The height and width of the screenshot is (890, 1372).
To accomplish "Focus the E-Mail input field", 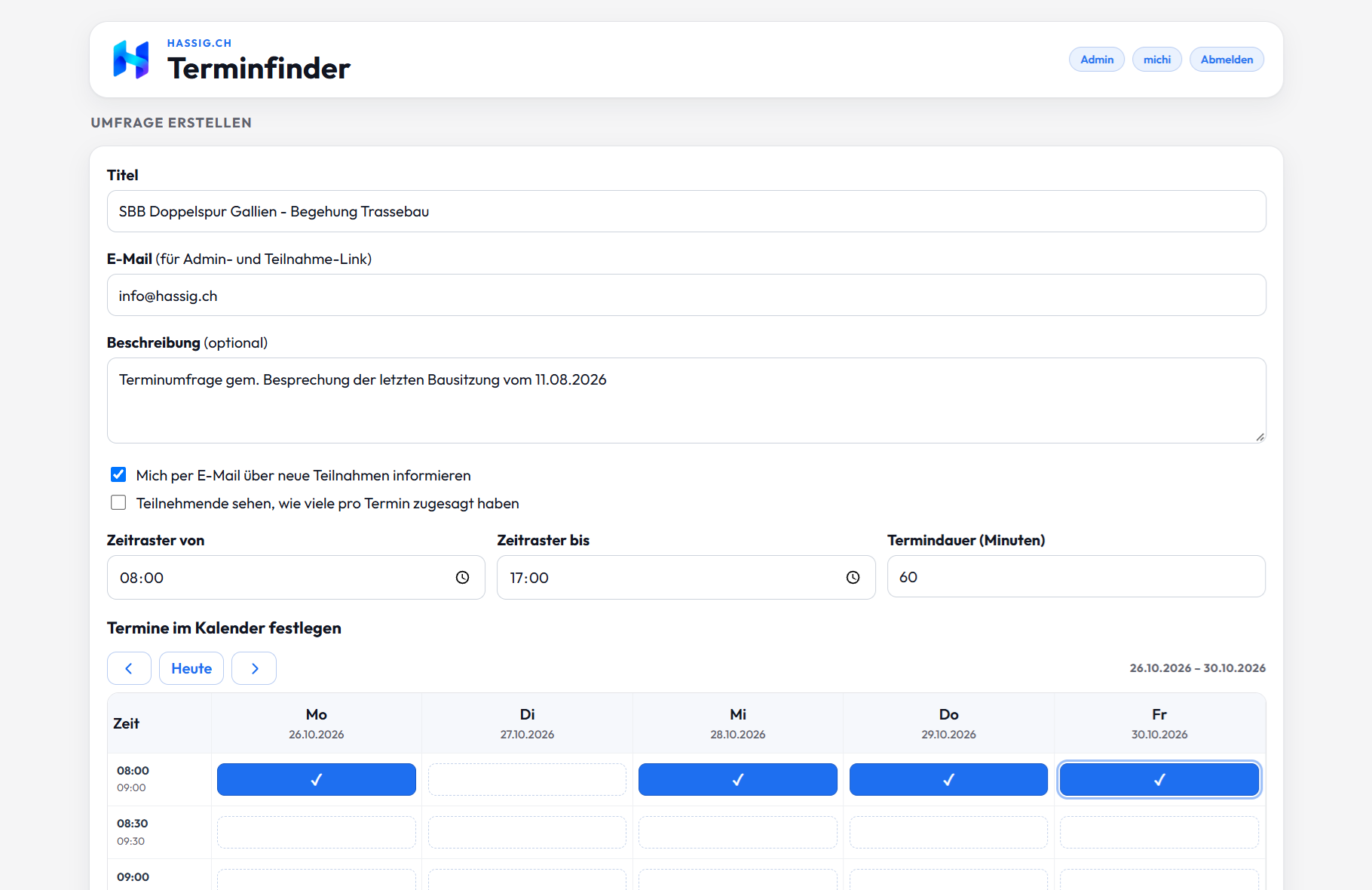I will [686, 295].
